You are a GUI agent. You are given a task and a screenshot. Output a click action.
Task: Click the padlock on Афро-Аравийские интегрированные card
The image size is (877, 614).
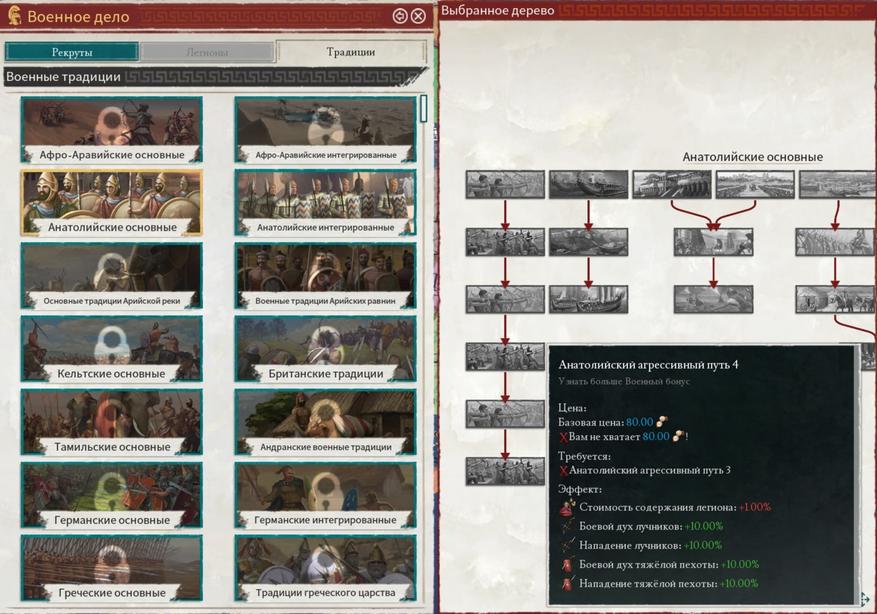324,124
